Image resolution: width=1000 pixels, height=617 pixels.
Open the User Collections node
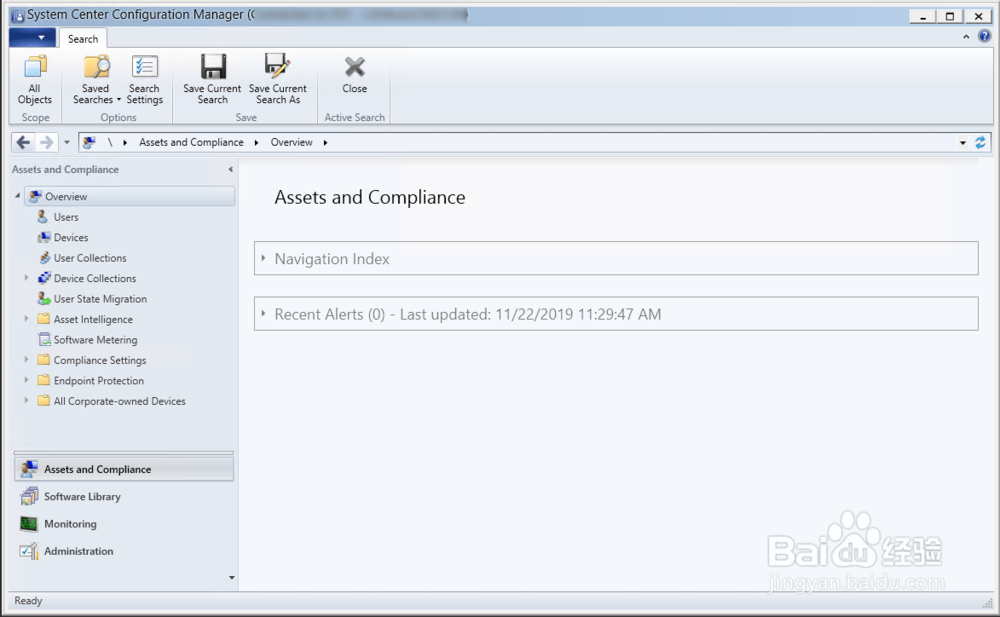(90, 258)
